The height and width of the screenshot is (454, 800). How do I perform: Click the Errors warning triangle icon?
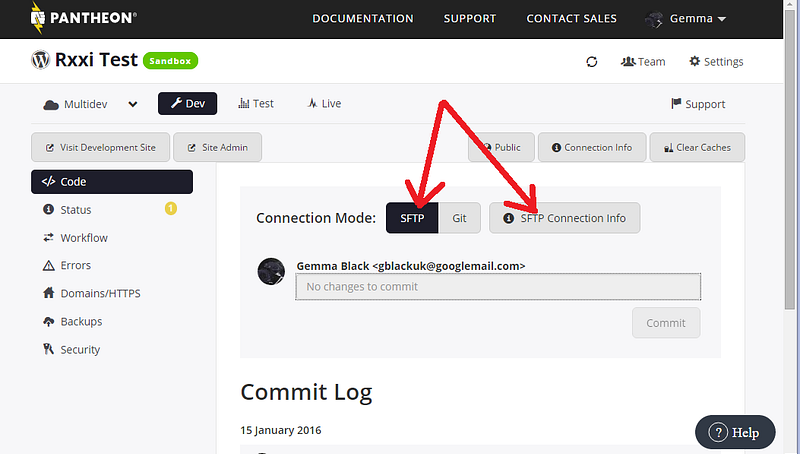48,265
